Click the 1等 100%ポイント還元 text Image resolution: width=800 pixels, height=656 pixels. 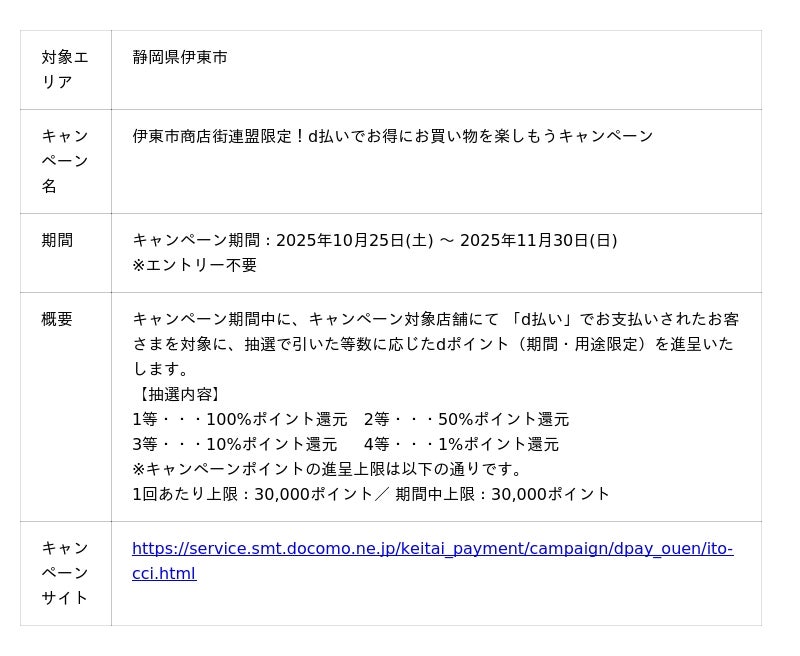click(239, 419)
